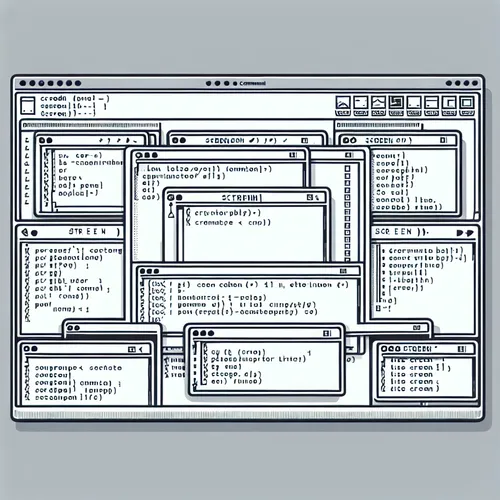Select the double-frame rectangle icon ending the toolbar
Screen dimensions: 500x500
click(x=467, y=102)
